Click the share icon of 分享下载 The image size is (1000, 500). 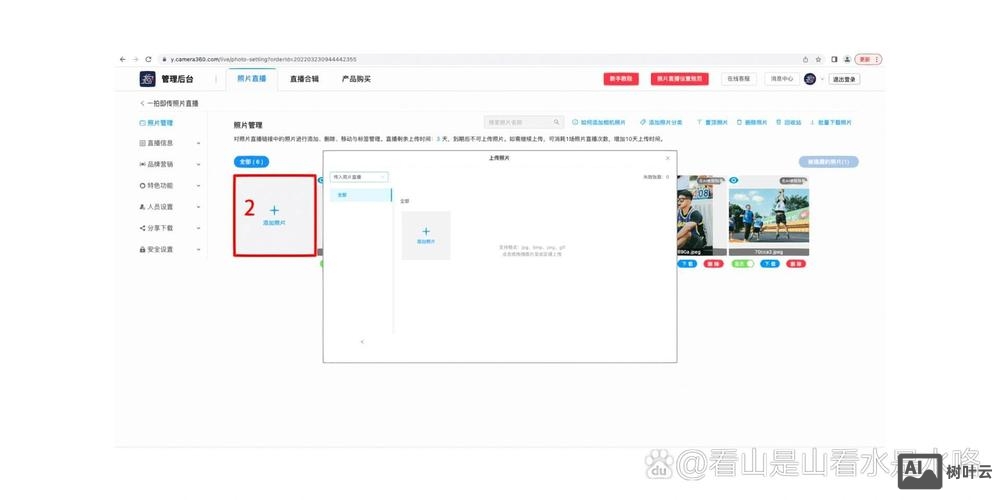143,228
